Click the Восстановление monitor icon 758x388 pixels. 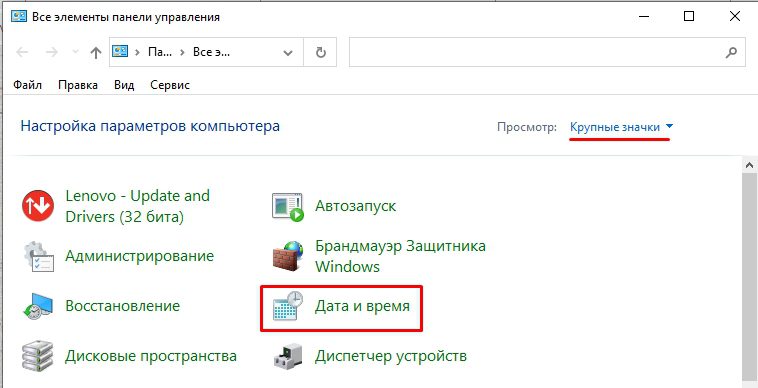point(38,306)
